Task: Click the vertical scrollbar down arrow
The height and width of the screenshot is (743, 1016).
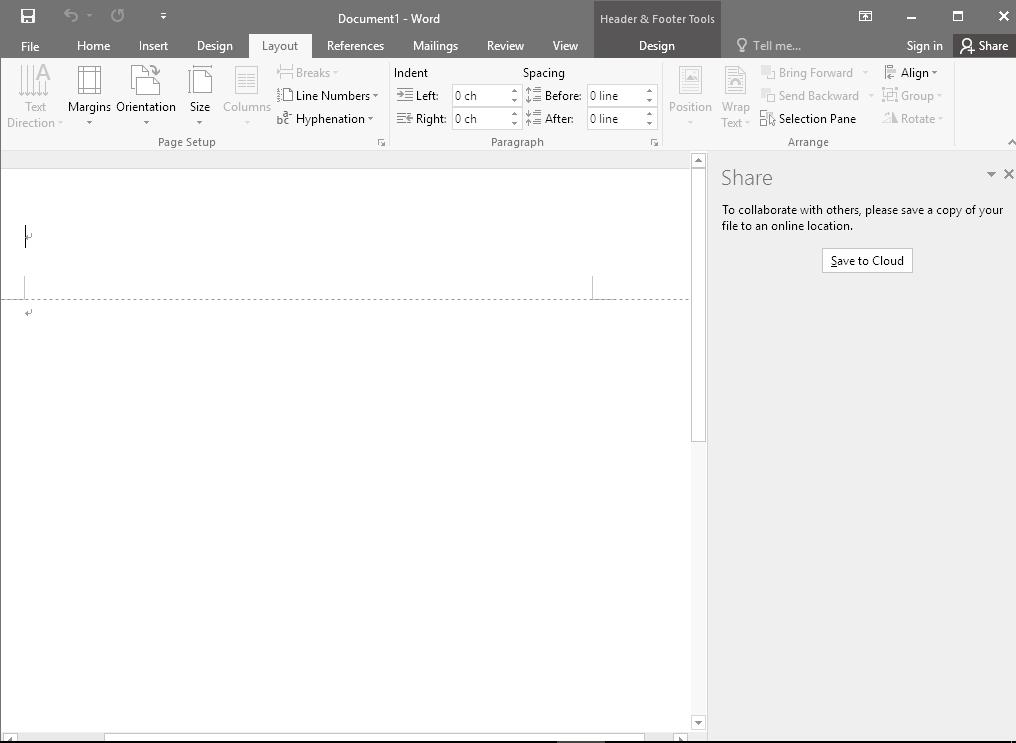Action: [x=698, y=722]
